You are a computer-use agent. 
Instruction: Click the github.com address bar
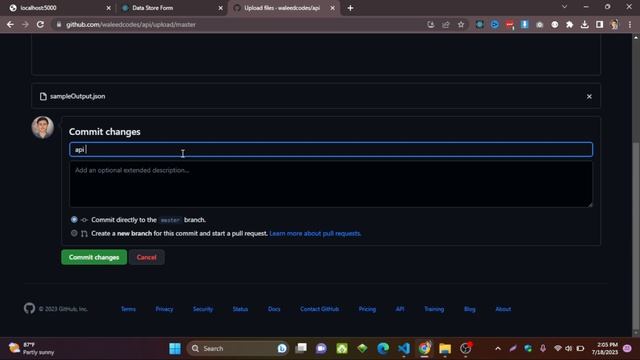pyautogui.click(x=241, y=24)
